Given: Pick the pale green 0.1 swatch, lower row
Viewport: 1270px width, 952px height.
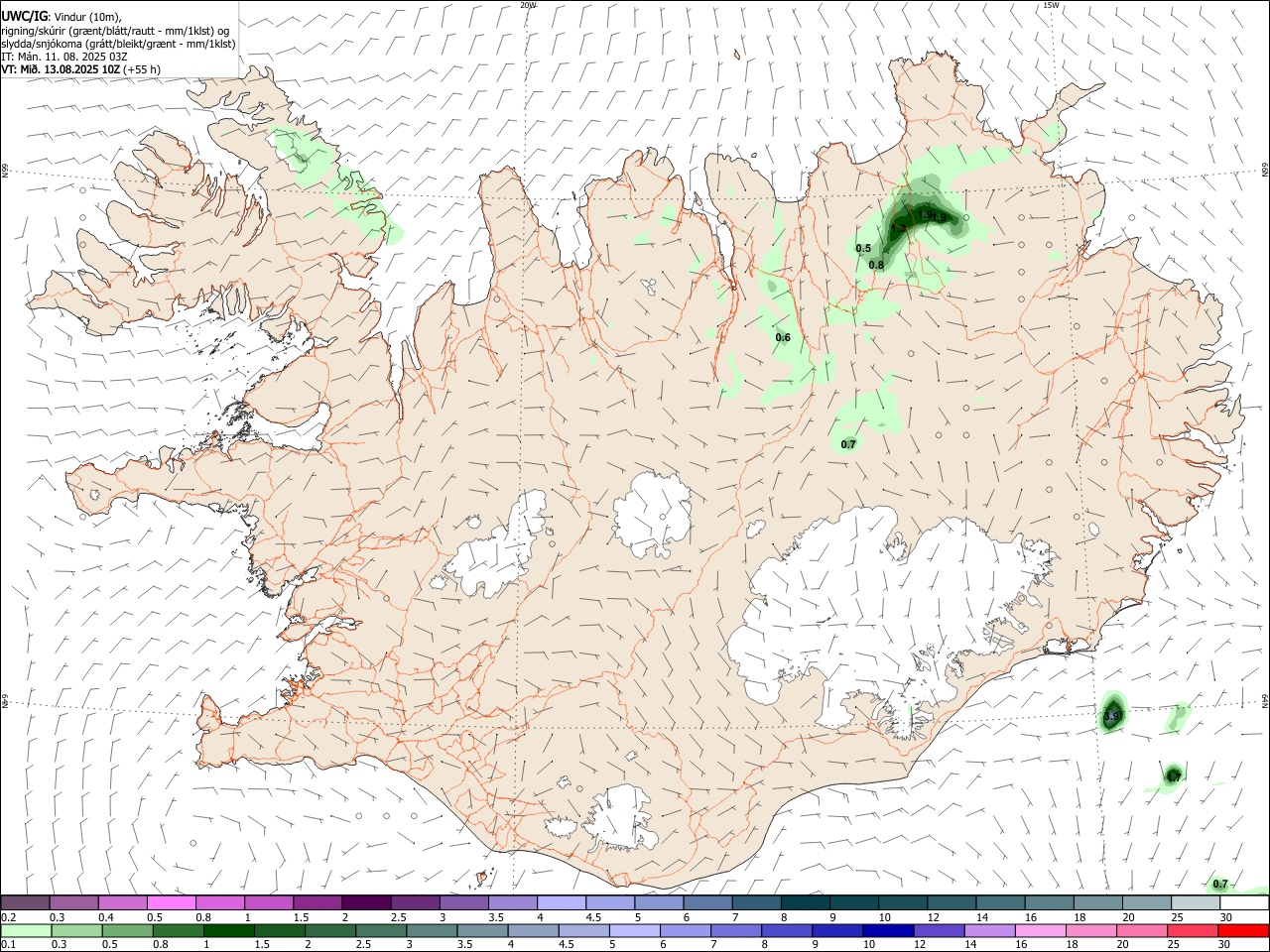Looking at the screenshot, I should coord(26,930).
